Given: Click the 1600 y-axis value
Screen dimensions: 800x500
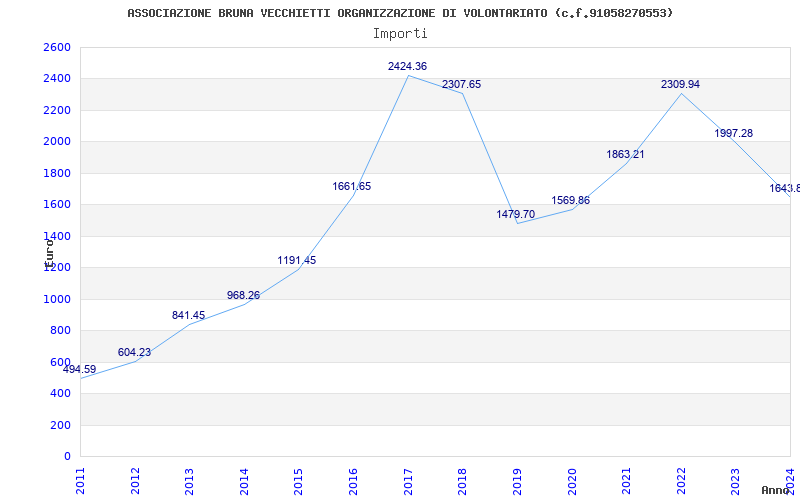Looking at the screenshot, I should pos(57,205).
